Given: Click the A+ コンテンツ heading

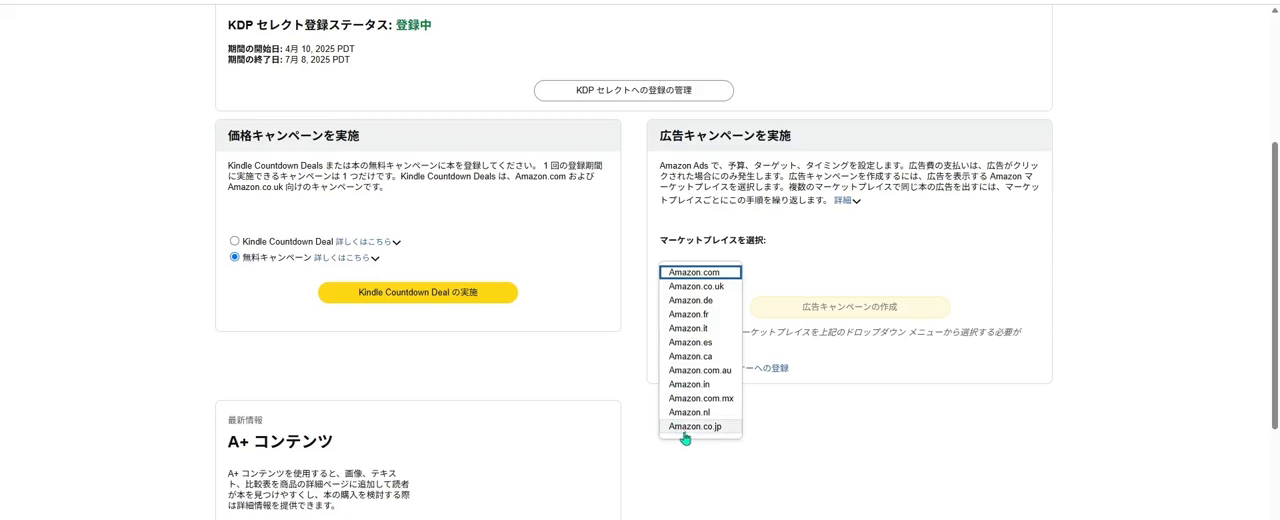Looking at the screenshot, I should pyautogui.click(x=280, y=441).
